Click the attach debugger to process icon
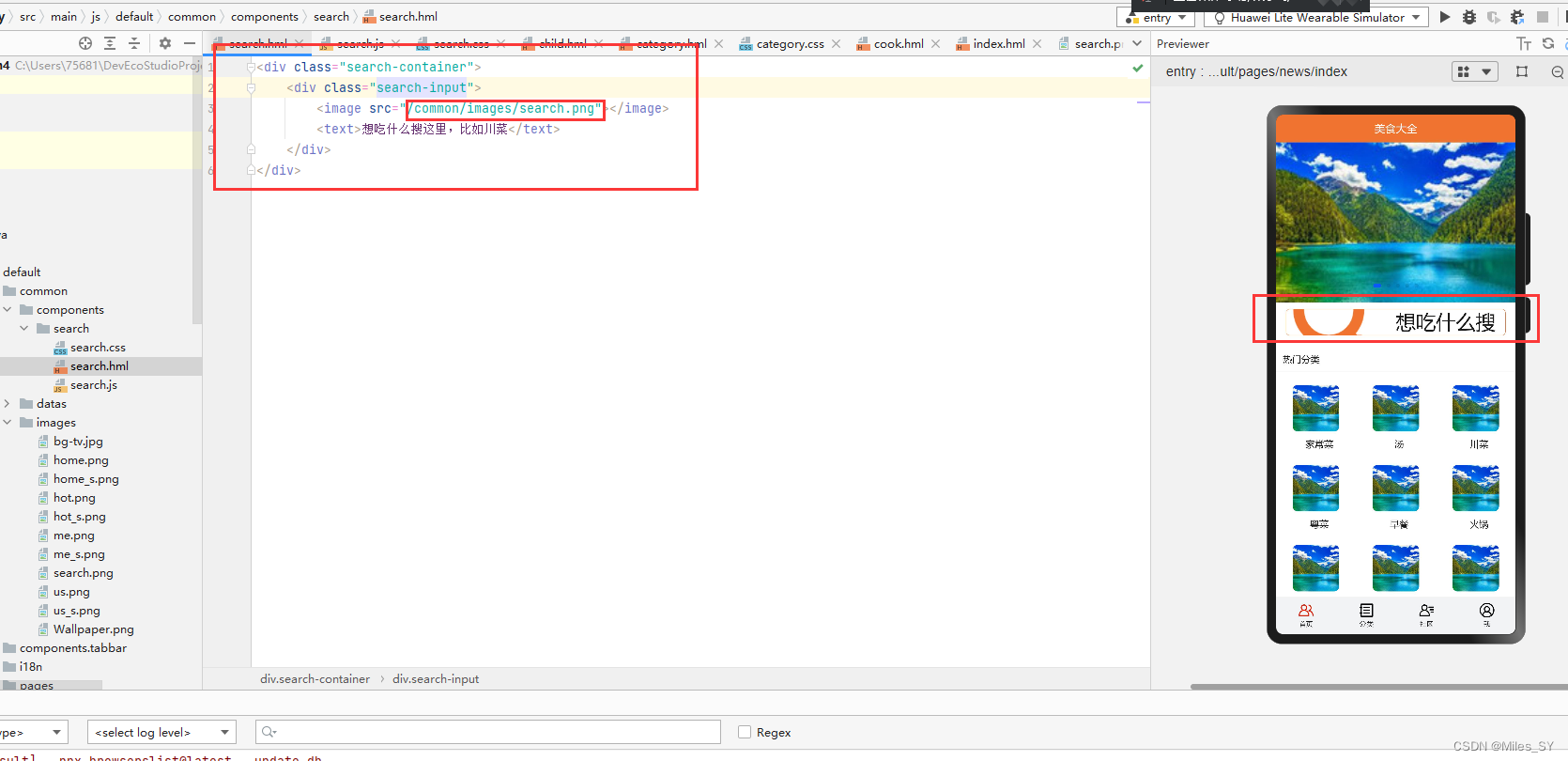 click(x=1517, y=17)
